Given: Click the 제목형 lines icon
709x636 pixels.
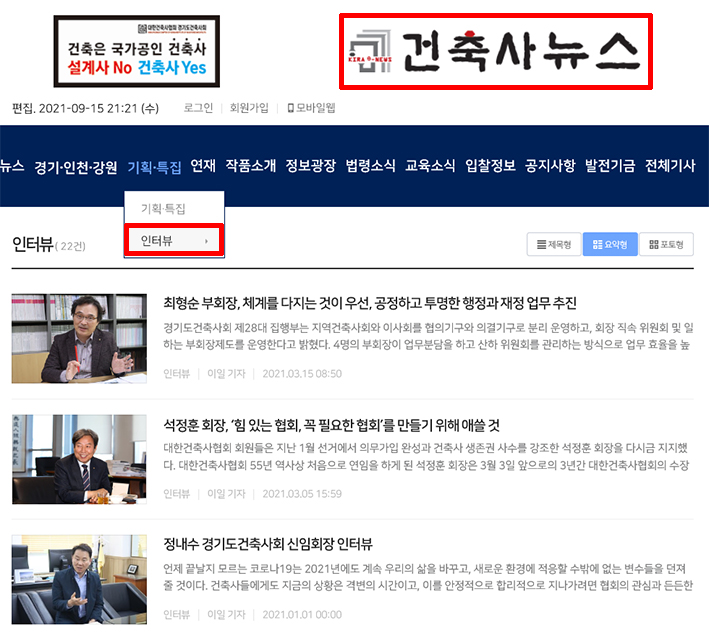Looking at the screenshot, I should (541, 245).
